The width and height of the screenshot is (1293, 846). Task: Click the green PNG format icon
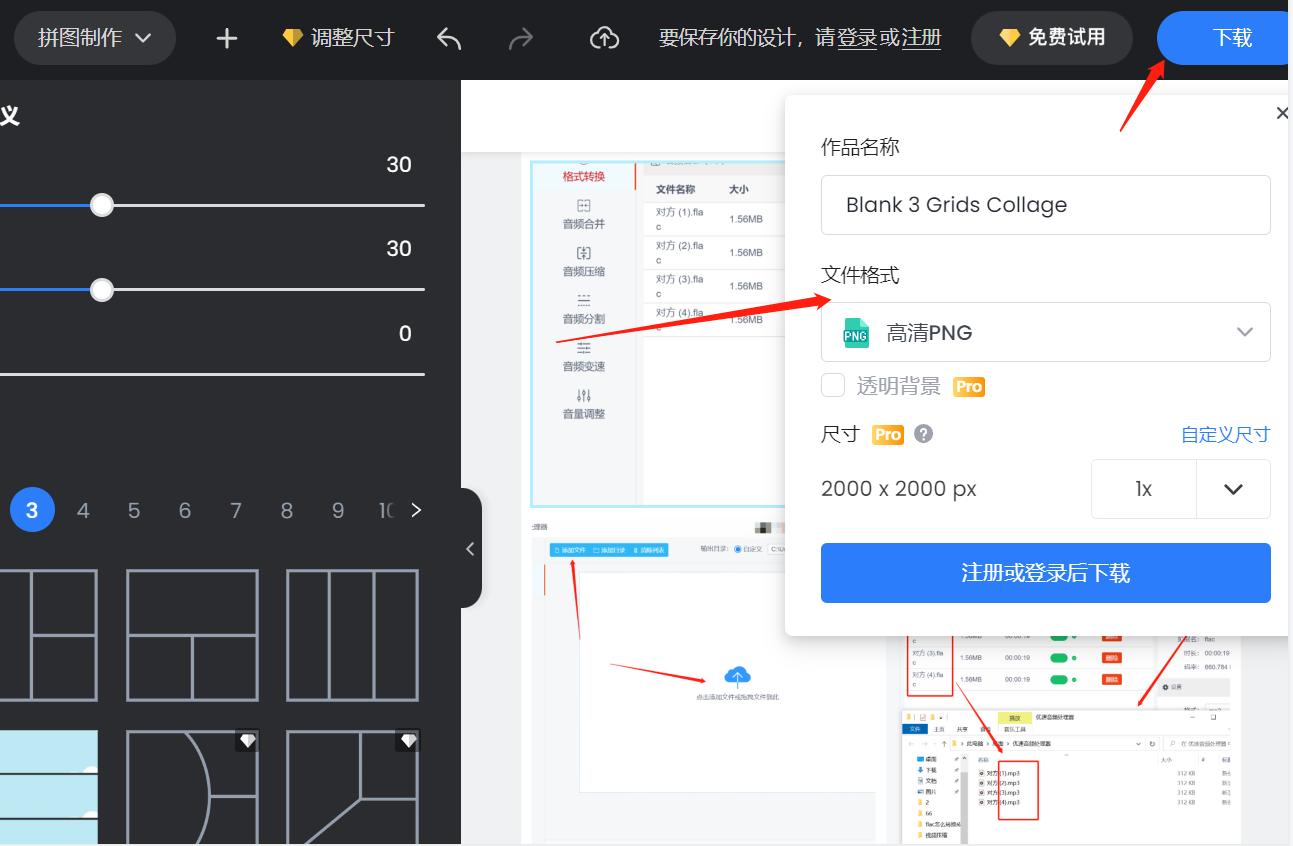point(855,332)
